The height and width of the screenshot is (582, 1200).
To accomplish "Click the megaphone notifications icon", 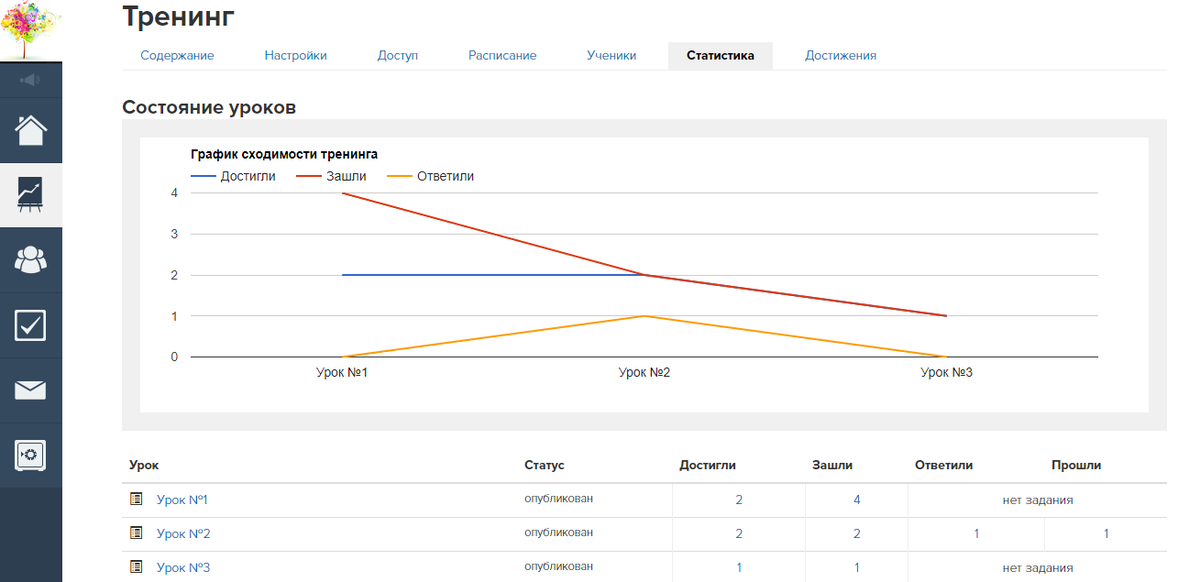I will coord(30,80).
